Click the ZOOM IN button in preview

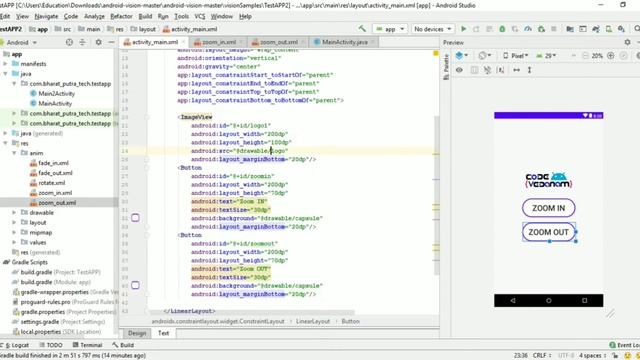(549, 208)
